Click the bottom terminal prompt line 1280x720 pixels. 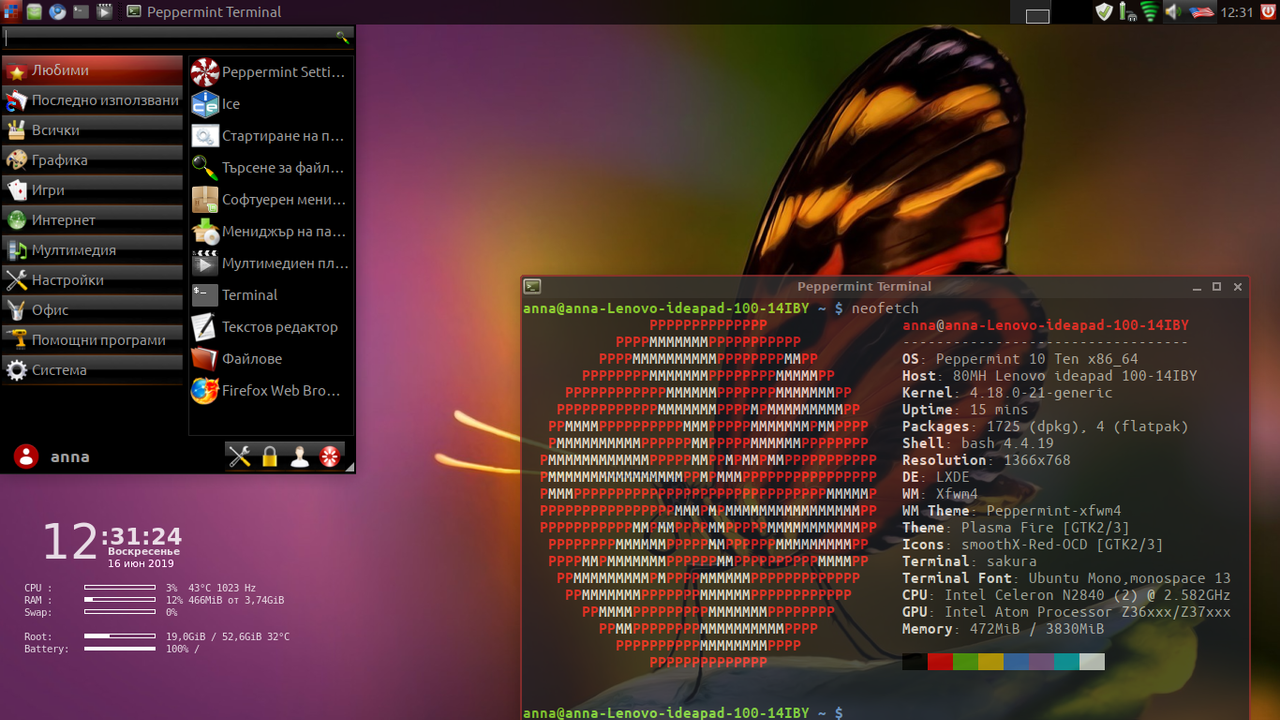(x=683, y=712)
